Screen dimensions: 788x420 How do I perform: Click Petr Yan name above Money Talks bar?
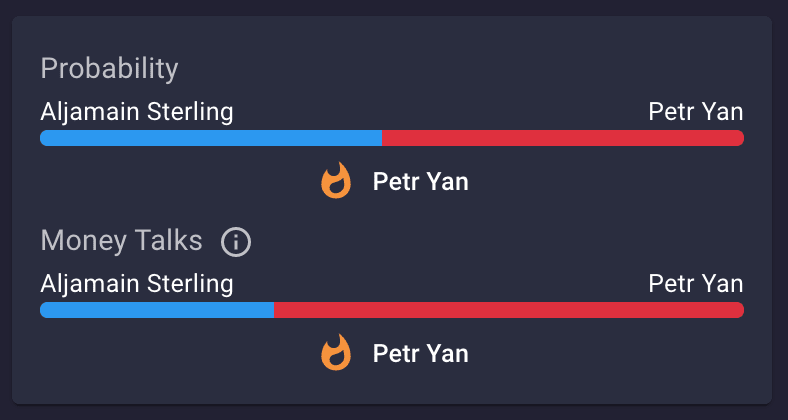pos(696,284)
